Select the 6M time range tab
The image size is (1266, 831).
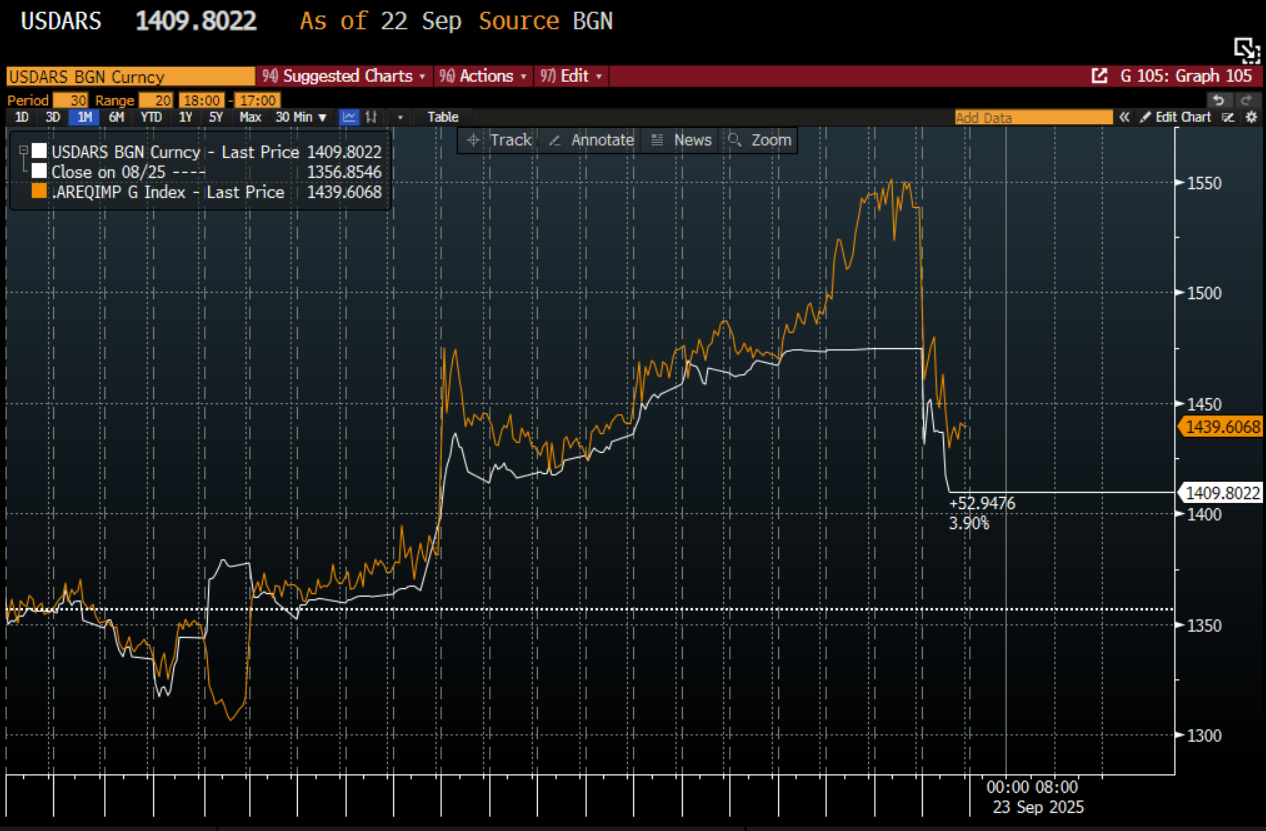point(117,117)
